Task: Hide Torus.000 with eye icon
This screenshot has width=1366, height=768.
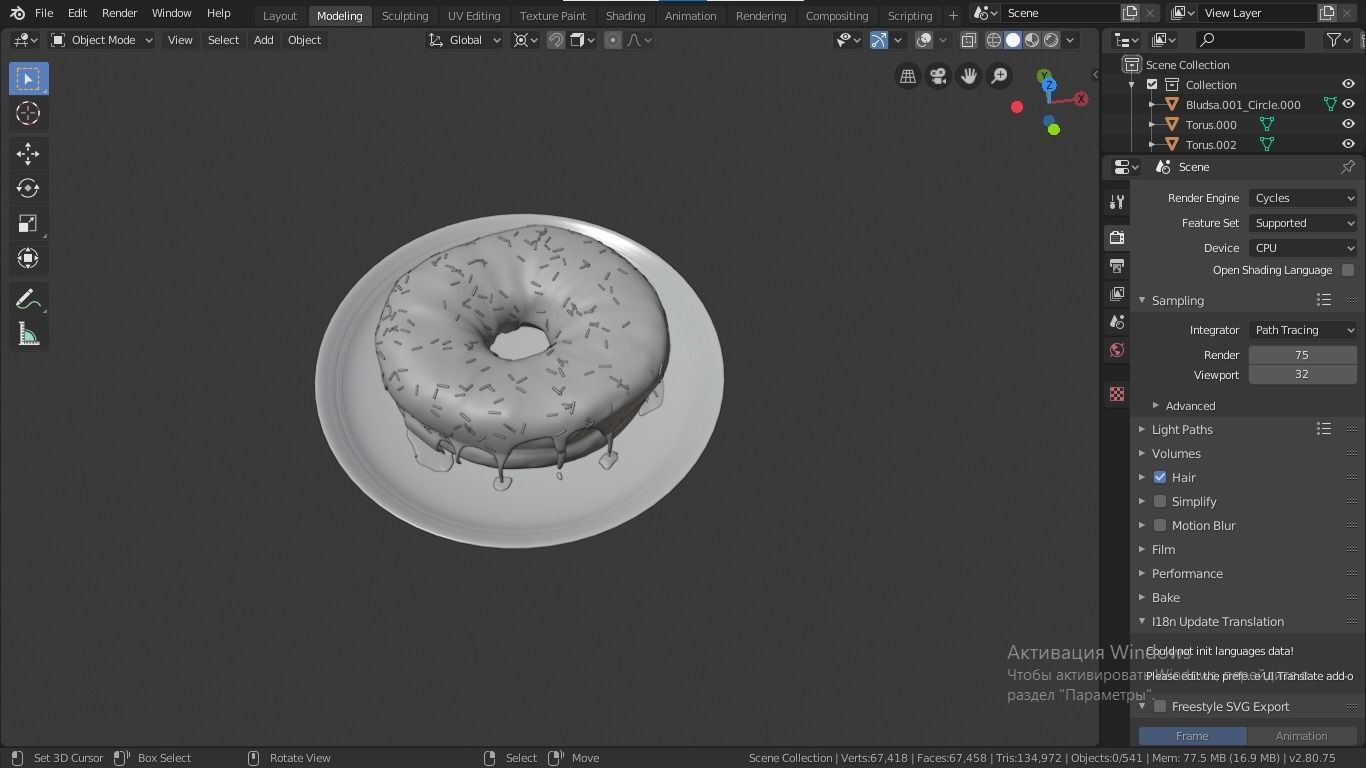Action: point(1348,124)
